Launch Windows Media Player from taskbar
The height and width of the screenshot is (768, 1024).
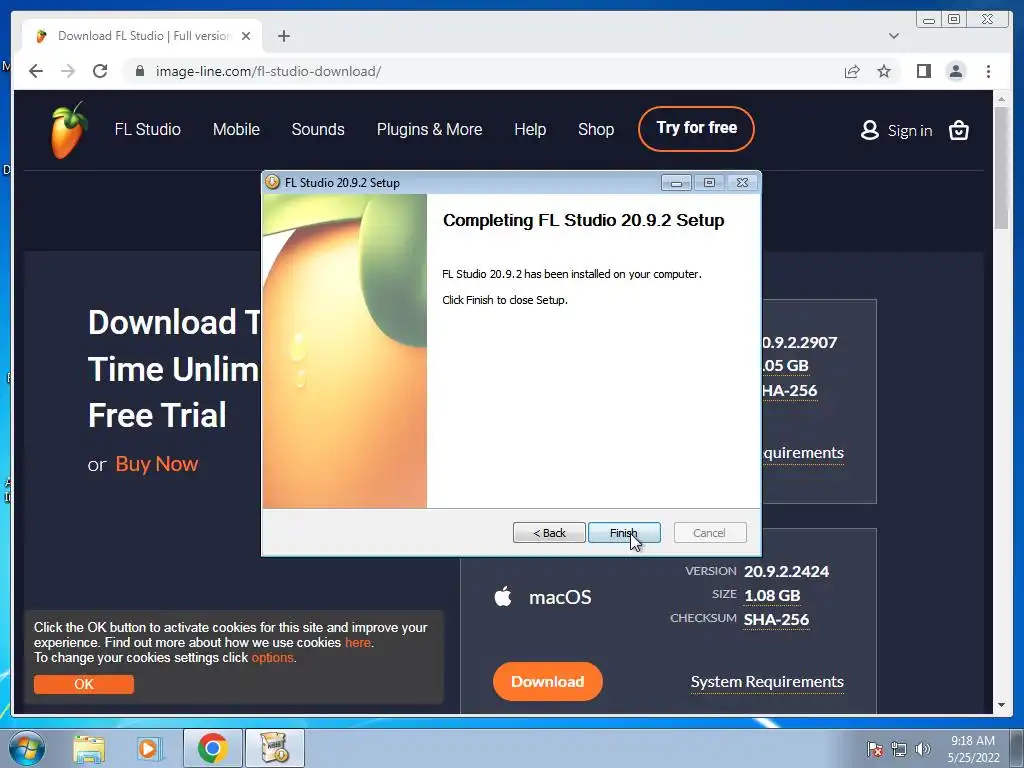(149, 748)
